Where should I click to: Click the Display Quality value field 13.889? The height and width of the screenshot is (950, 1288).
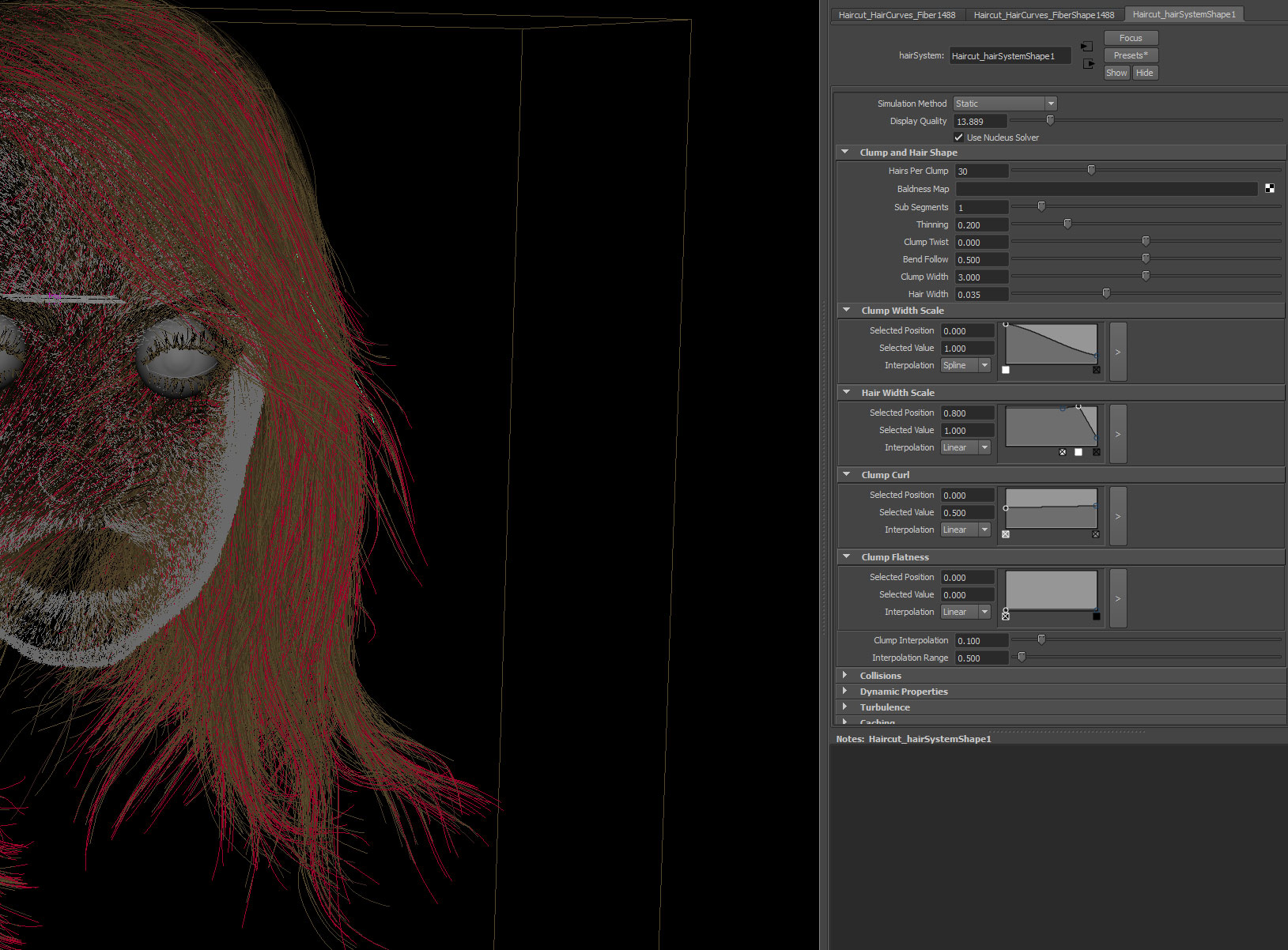tap(980, 122)
